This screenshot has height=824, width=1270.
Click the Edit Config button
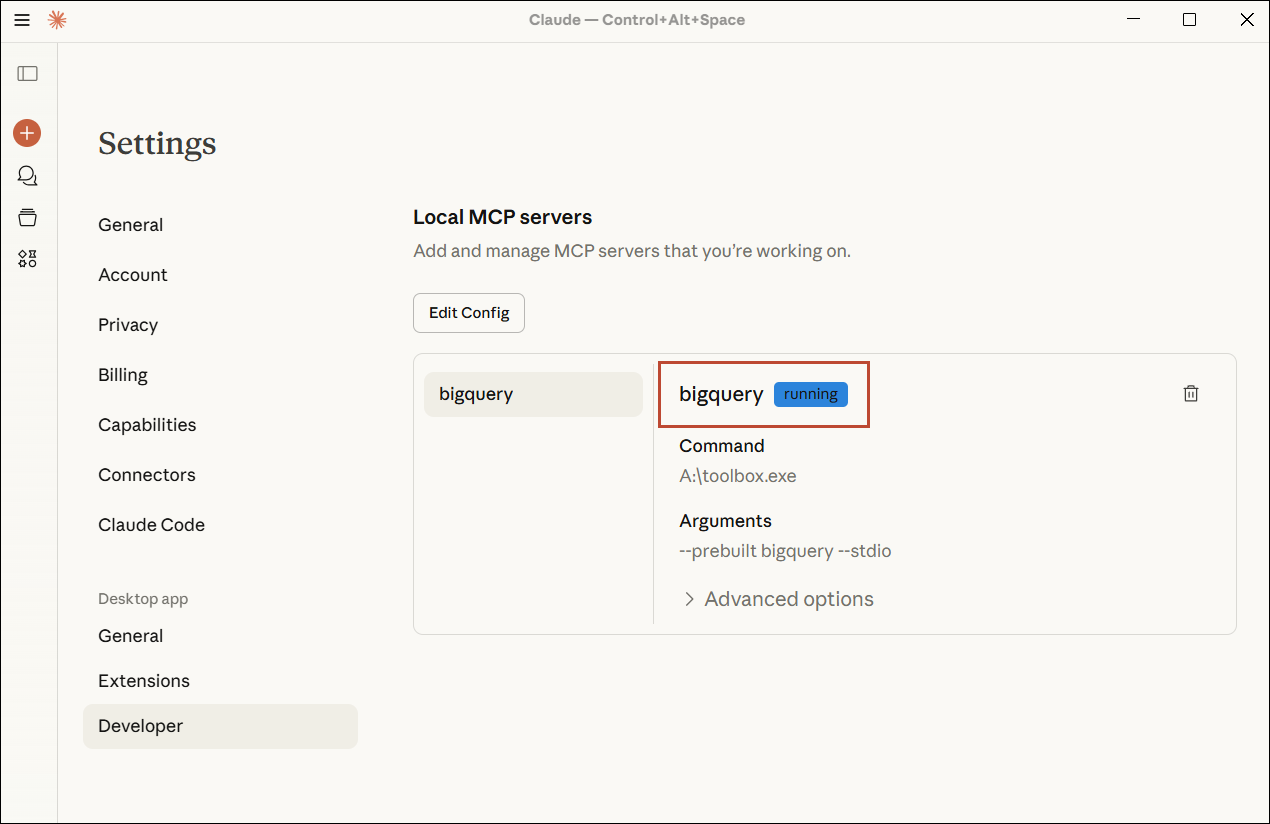pyautogui.click(x=469, y=313)
